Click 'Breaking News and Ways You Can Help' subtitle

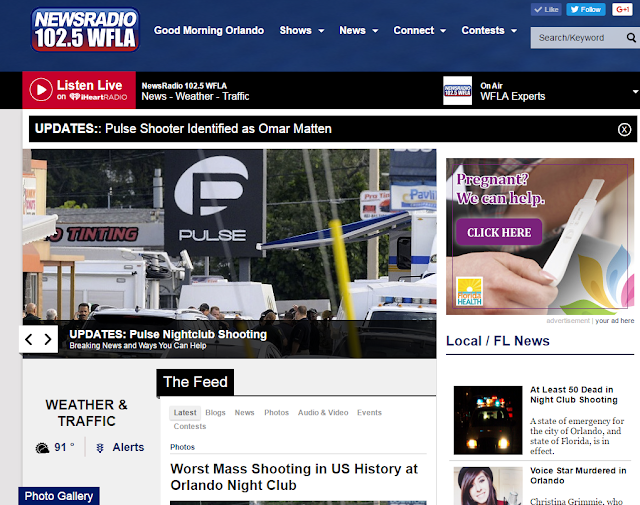coord(138,346)
